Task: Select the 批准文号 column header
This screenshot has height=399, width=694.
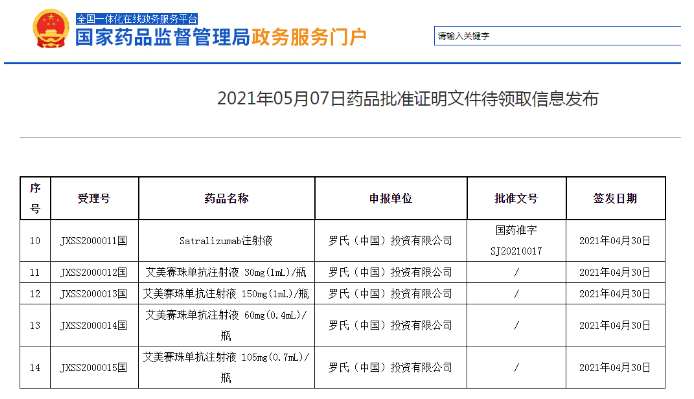Action: click(517, 198)
